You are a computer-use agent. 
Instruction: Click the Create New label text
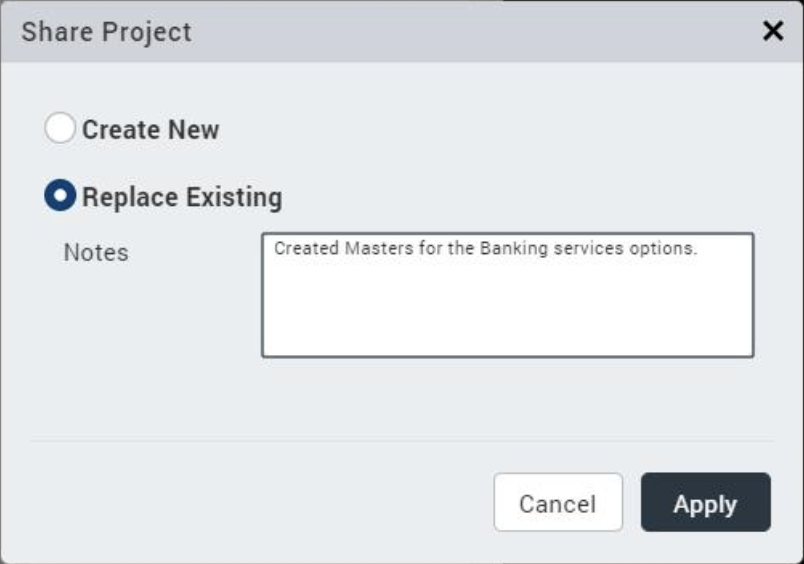click(150, 130)
